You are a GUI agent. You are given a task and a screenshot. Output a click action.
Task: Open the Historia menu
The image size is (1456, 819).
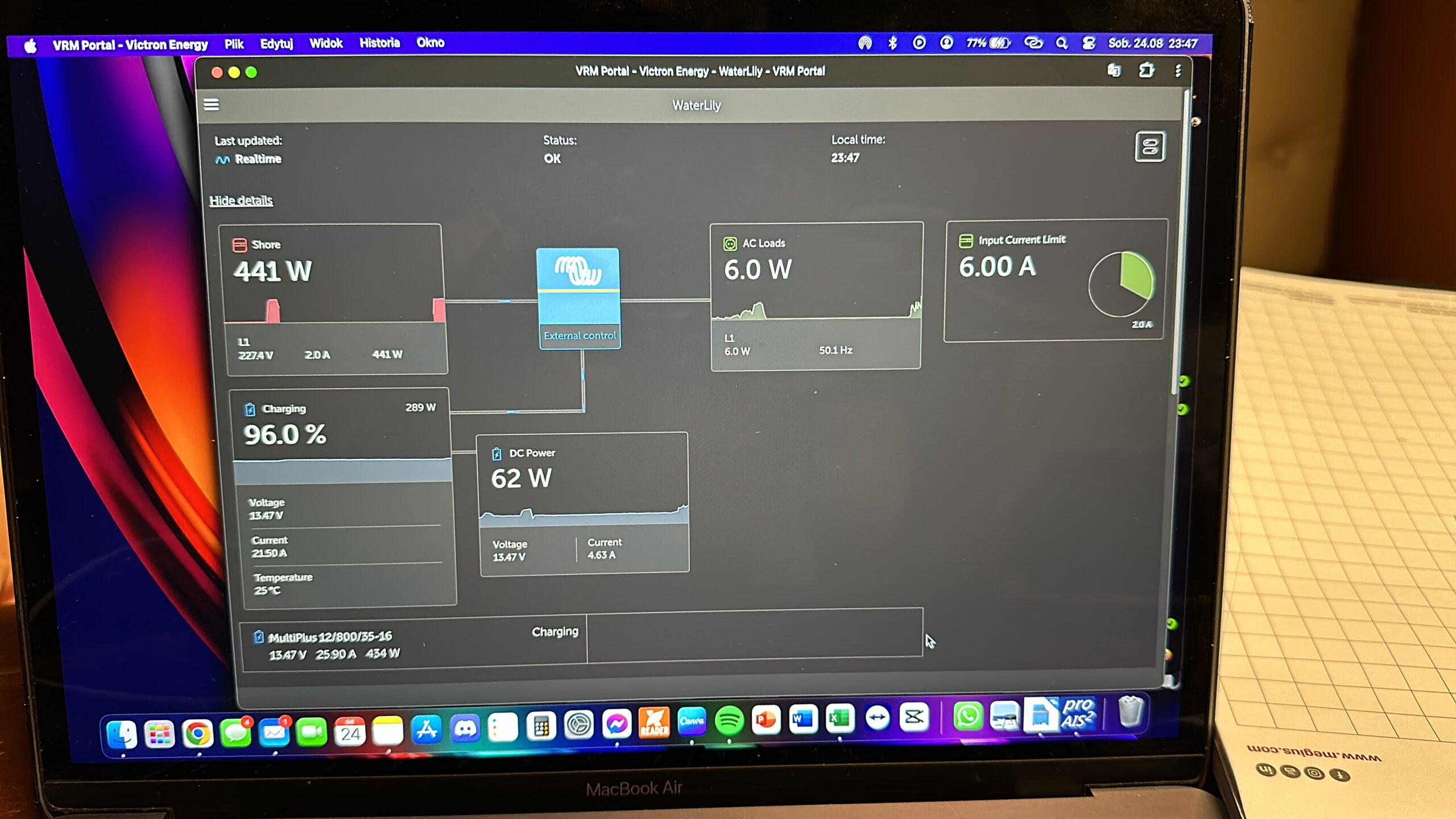click(x=379, y=43)
